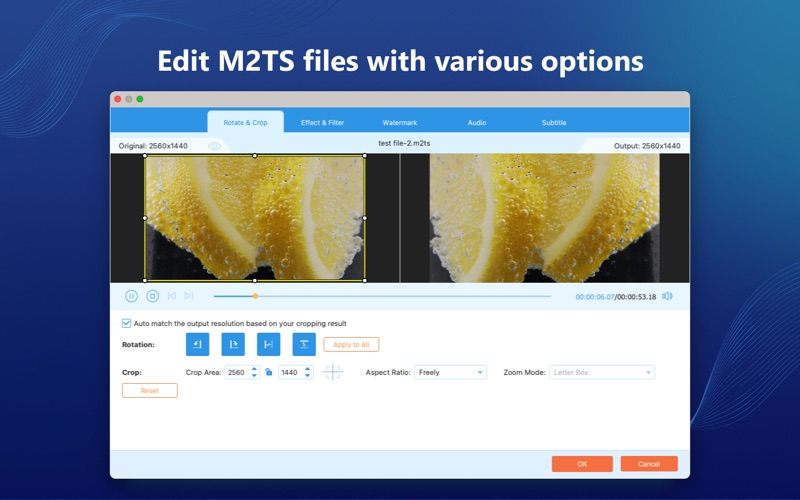Click the Output: 2560x1440 label
Image resolution: width=800 pixels, height=500 pixels.
coord(647,146)
